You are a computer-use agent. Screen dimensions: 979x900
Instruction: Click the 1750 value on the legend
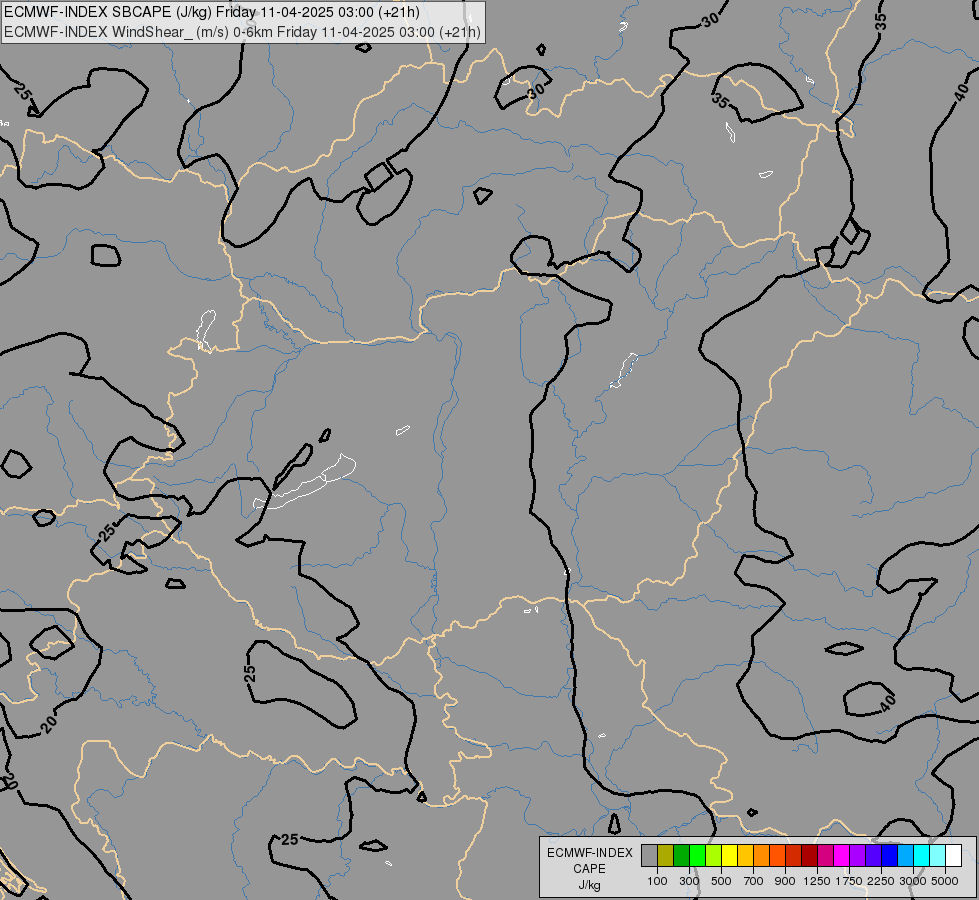(x=849, y=881)
